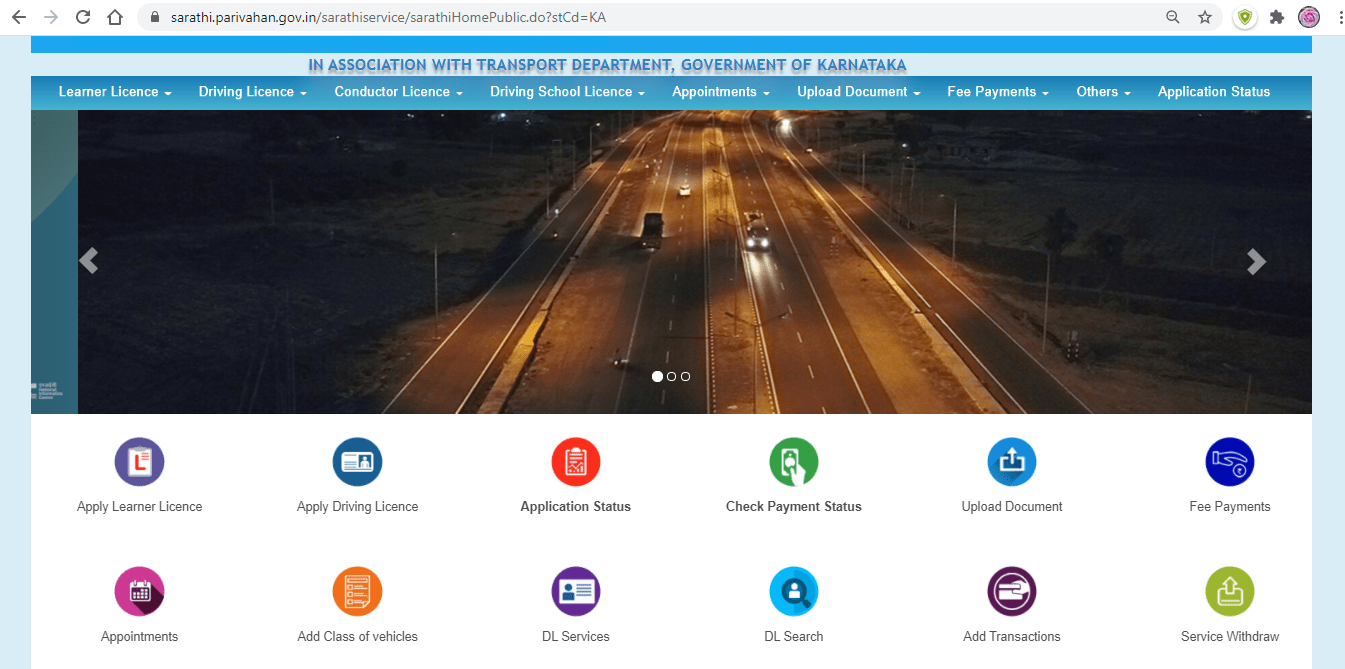The width and height of the screenshot is (1345, 669).
Task: Click the Apply Driving Licence icon
Action: (357, 462)
